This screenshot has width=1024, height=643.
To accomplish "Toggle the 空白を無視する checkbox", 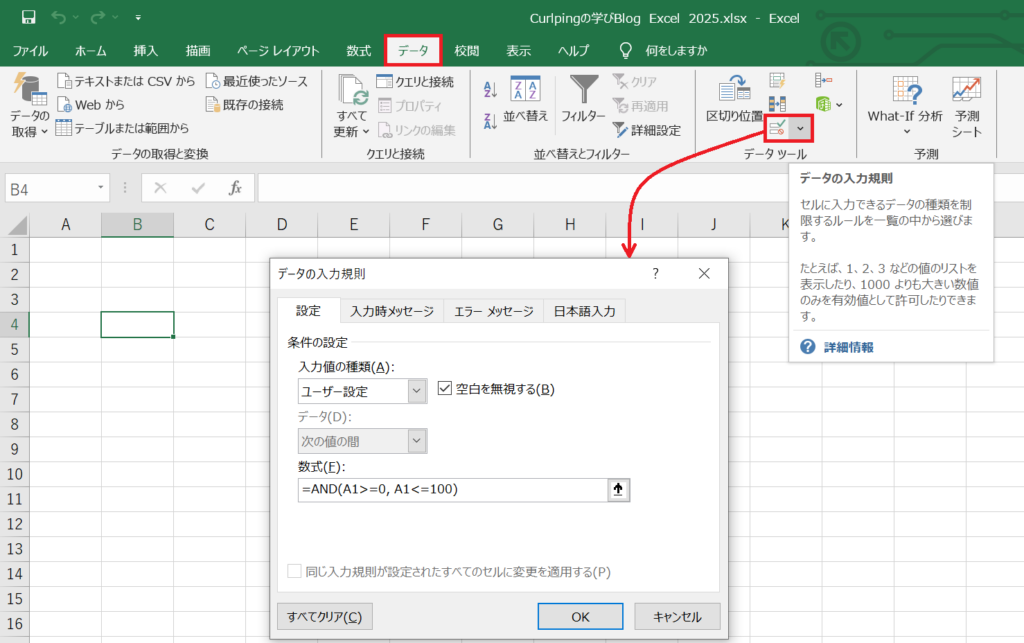I will [446, 389].
